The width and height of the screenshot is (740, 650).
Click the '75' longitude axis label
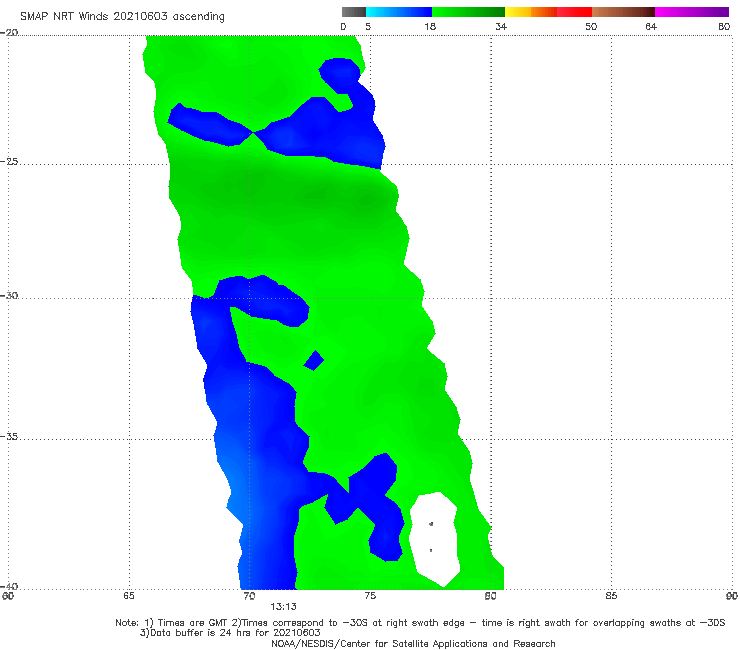(370, 596)
